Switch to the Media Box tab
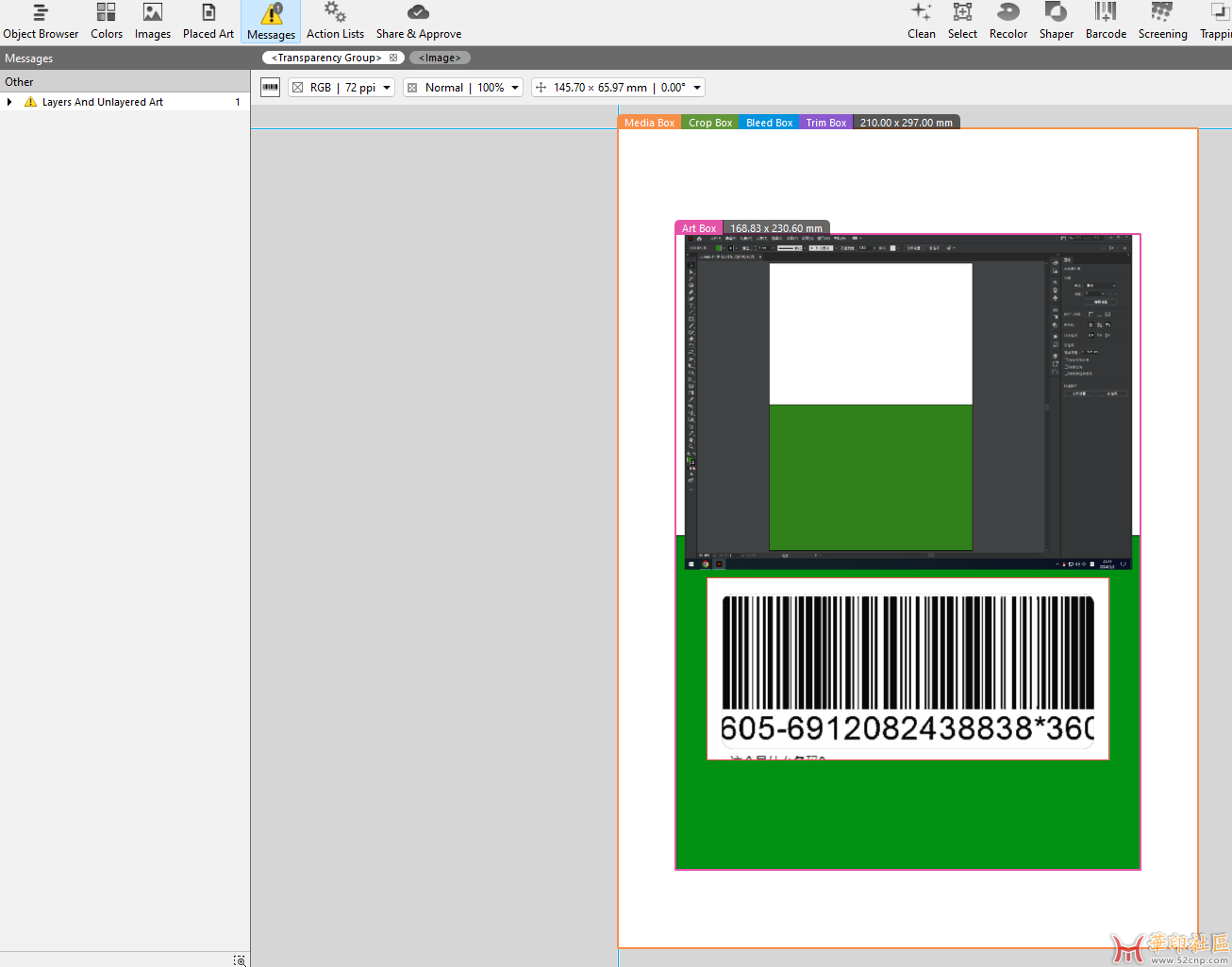Viewport: 1232px width, 967px height. pyautogui.click(x=649, y=123)
